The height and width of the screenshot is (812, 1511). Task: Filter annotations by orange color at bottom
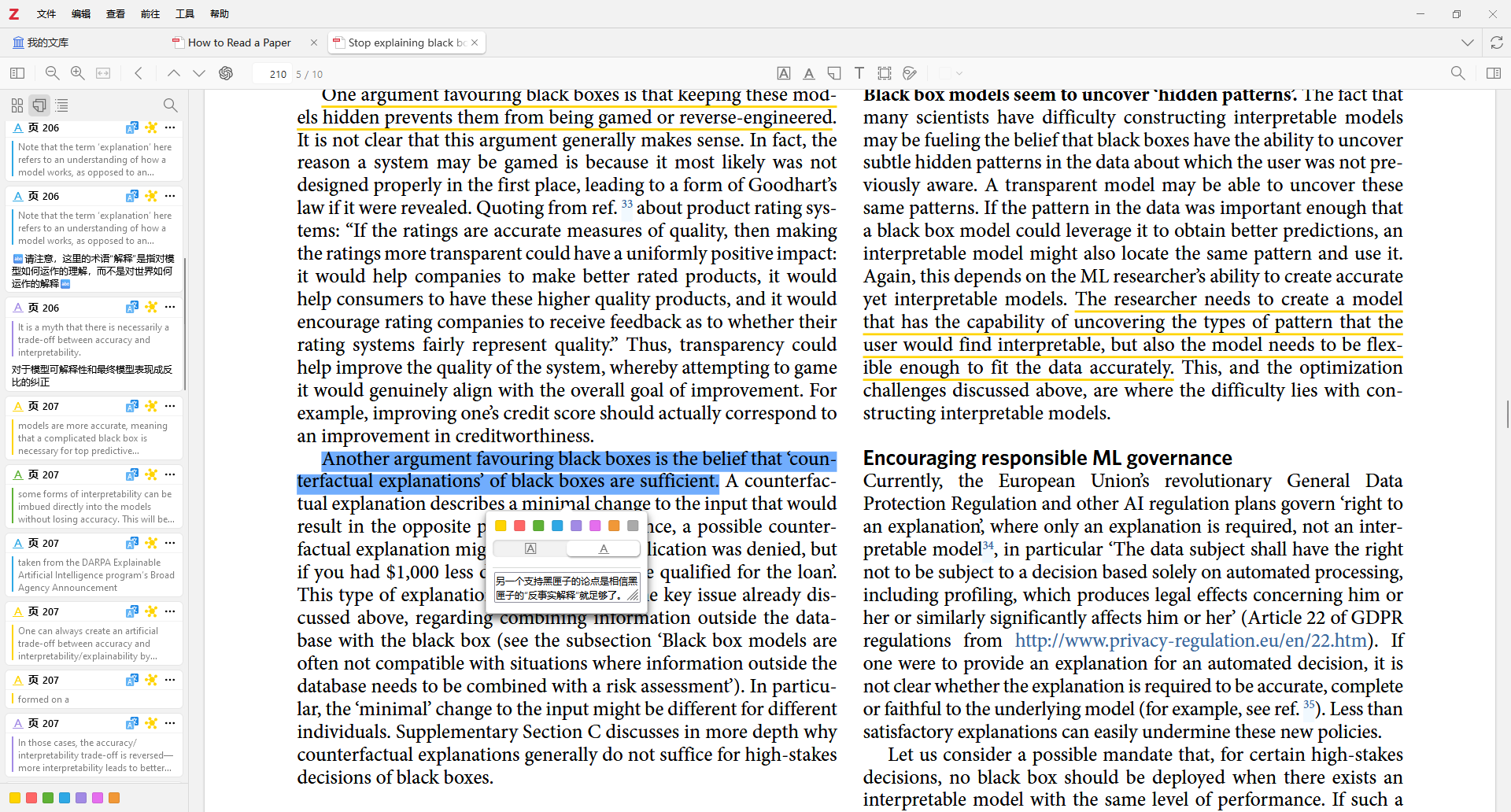click(114, 798)
